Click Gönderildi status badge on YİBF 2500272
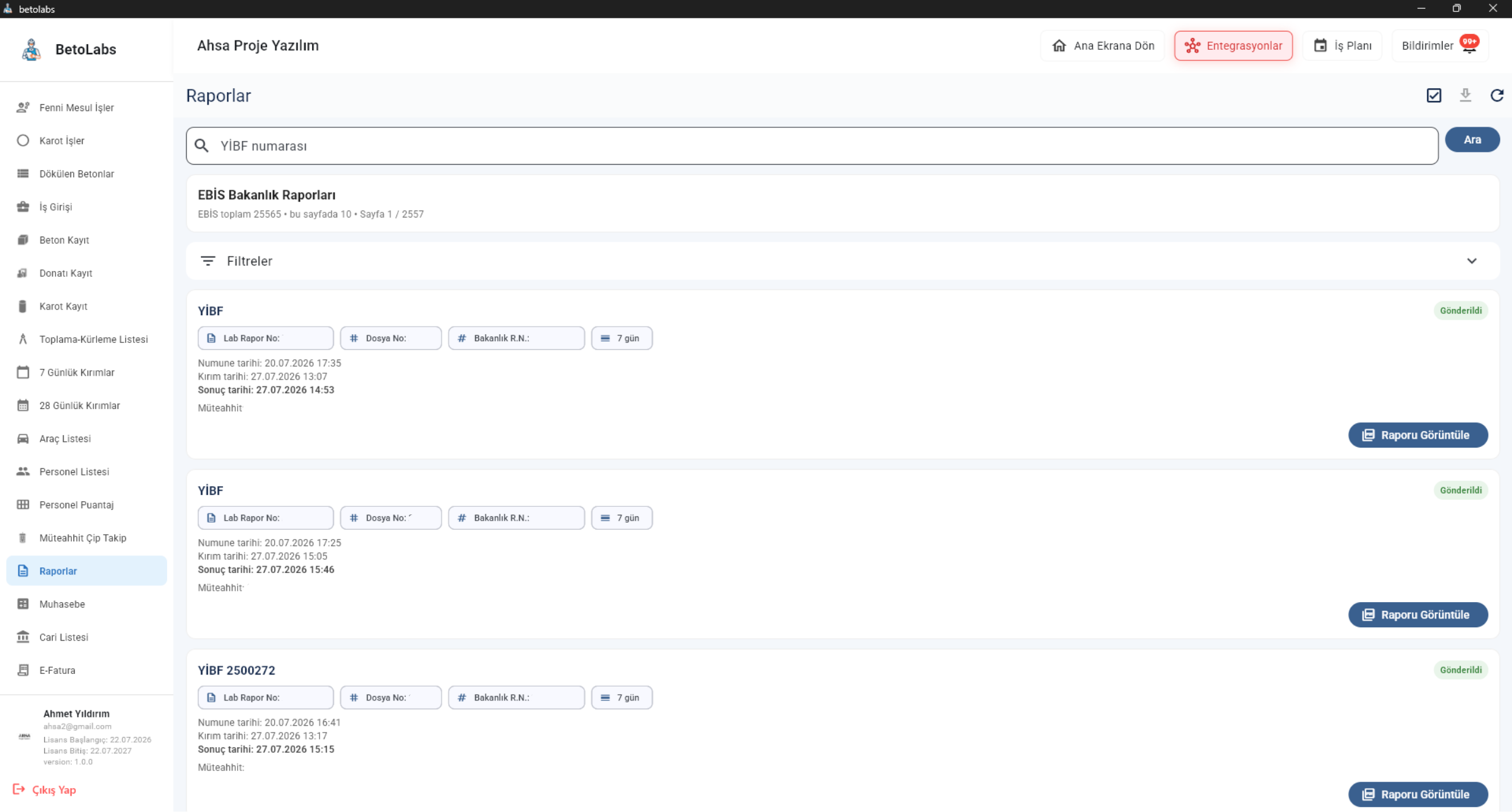The width and height of the screenshot is (1512, 812). pyautogui.click(x=1461, y=670)
